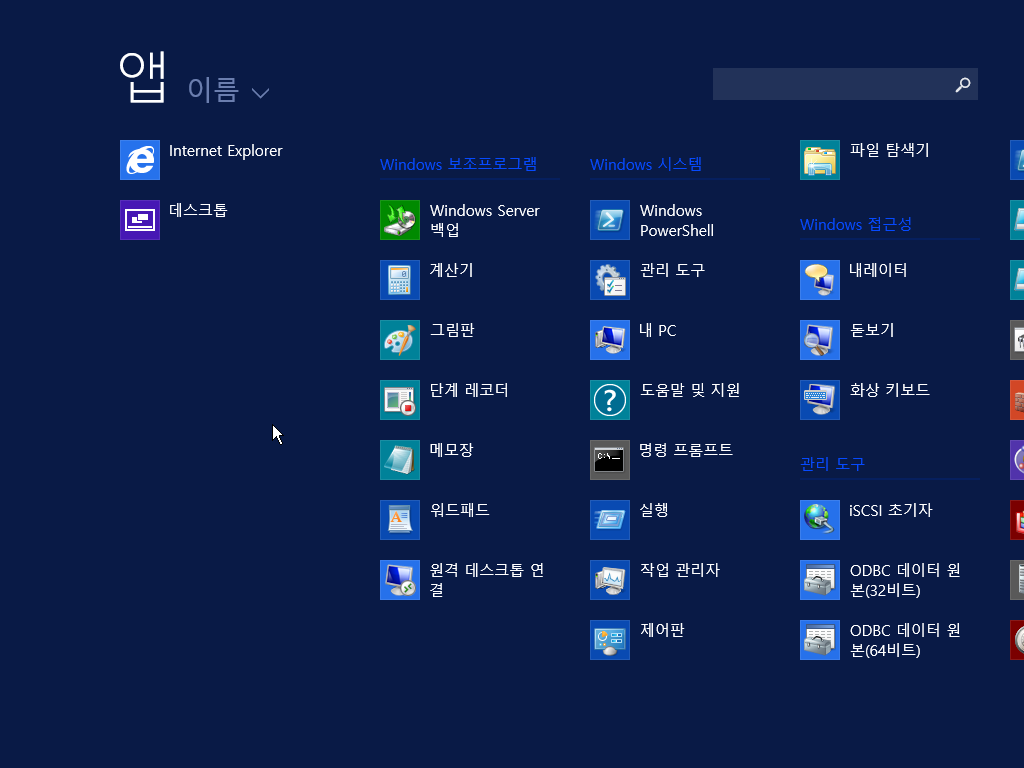
Task: Click the 돋보기 label text
Action: pos(872,330)
